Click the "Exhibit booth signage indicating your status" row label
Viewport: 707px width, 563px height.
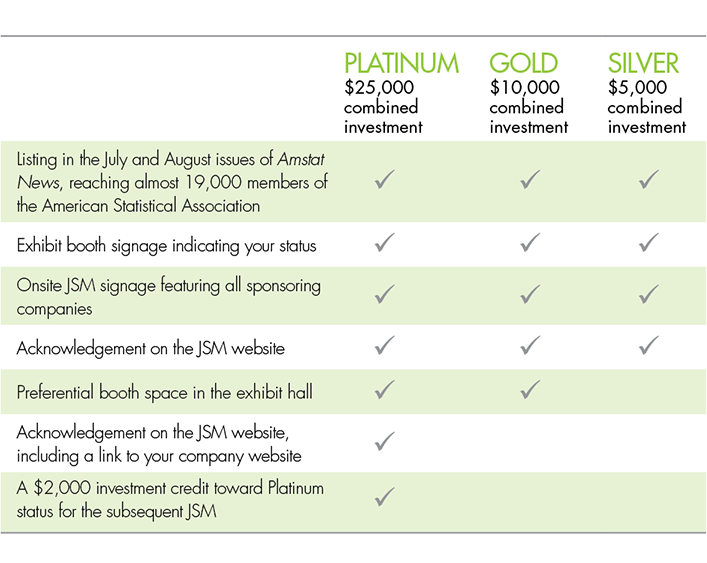[166, 244]
